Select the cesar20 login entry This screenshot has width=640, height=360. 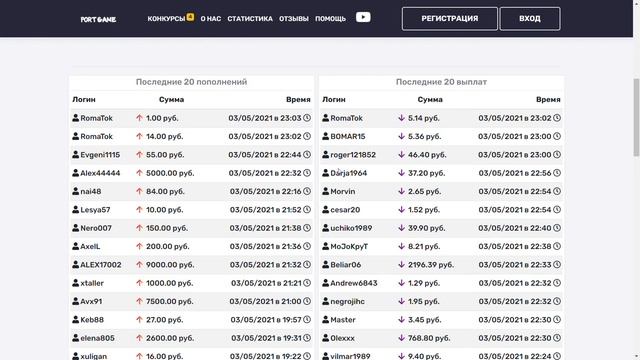tap(345, 210)
